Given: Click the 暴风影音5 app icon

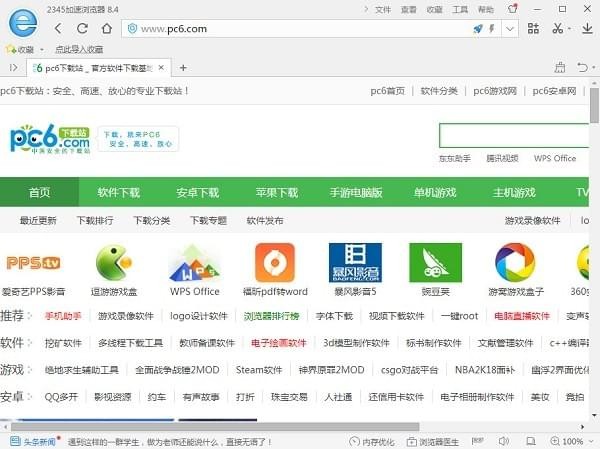Looking at the screenshot, I should [x=355, y=263].
